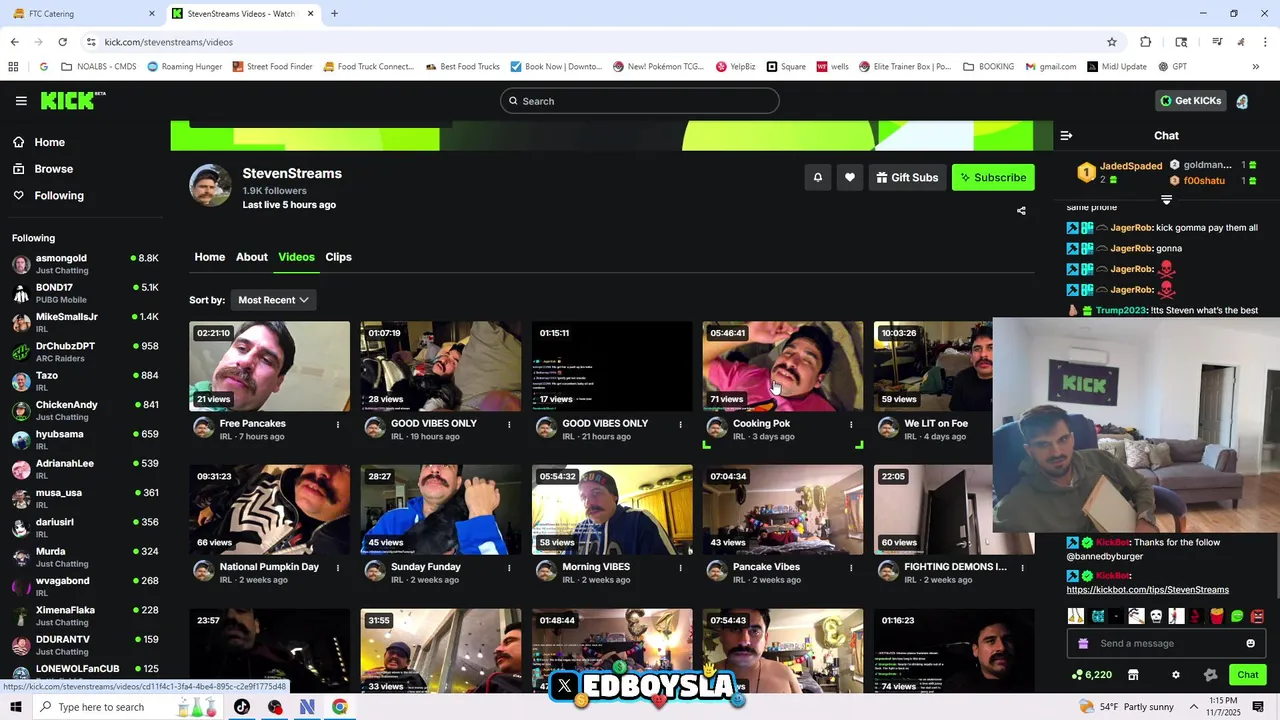Viewport: 1280px width, 720px height.
Task: Open Chrome media controls icon
Action: pos(1217,42)
